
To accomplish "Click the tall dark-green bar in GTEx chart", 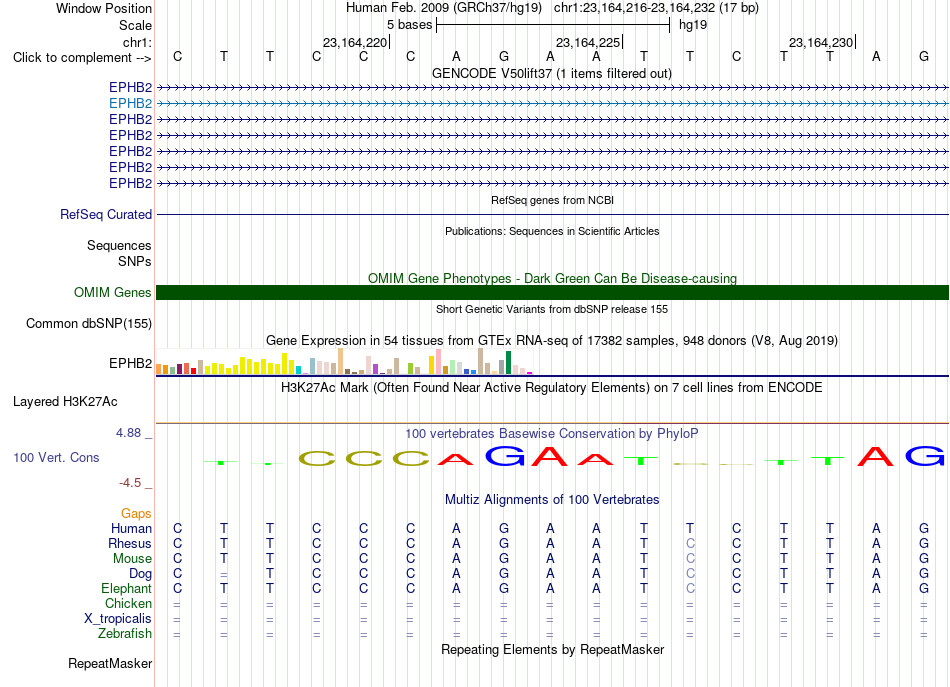I will 509,362.
